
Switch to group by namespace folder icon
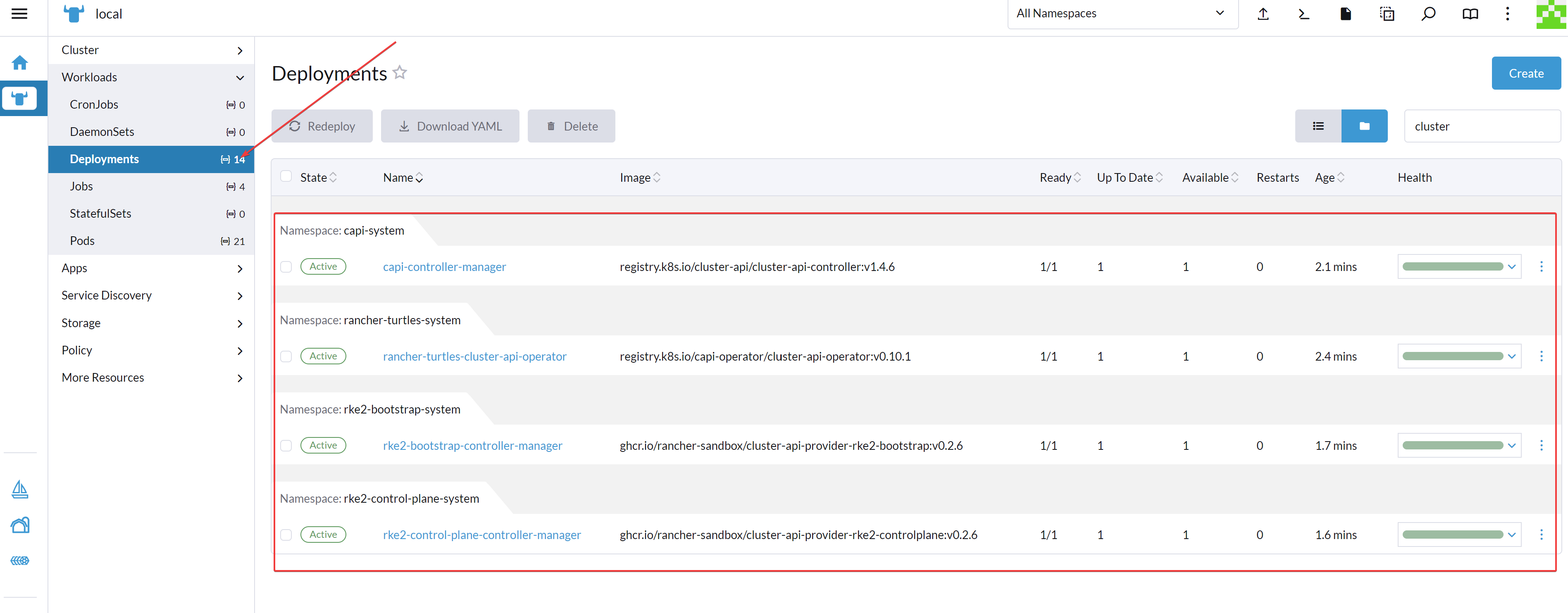pyautogui.click(x=1364, y=126)
